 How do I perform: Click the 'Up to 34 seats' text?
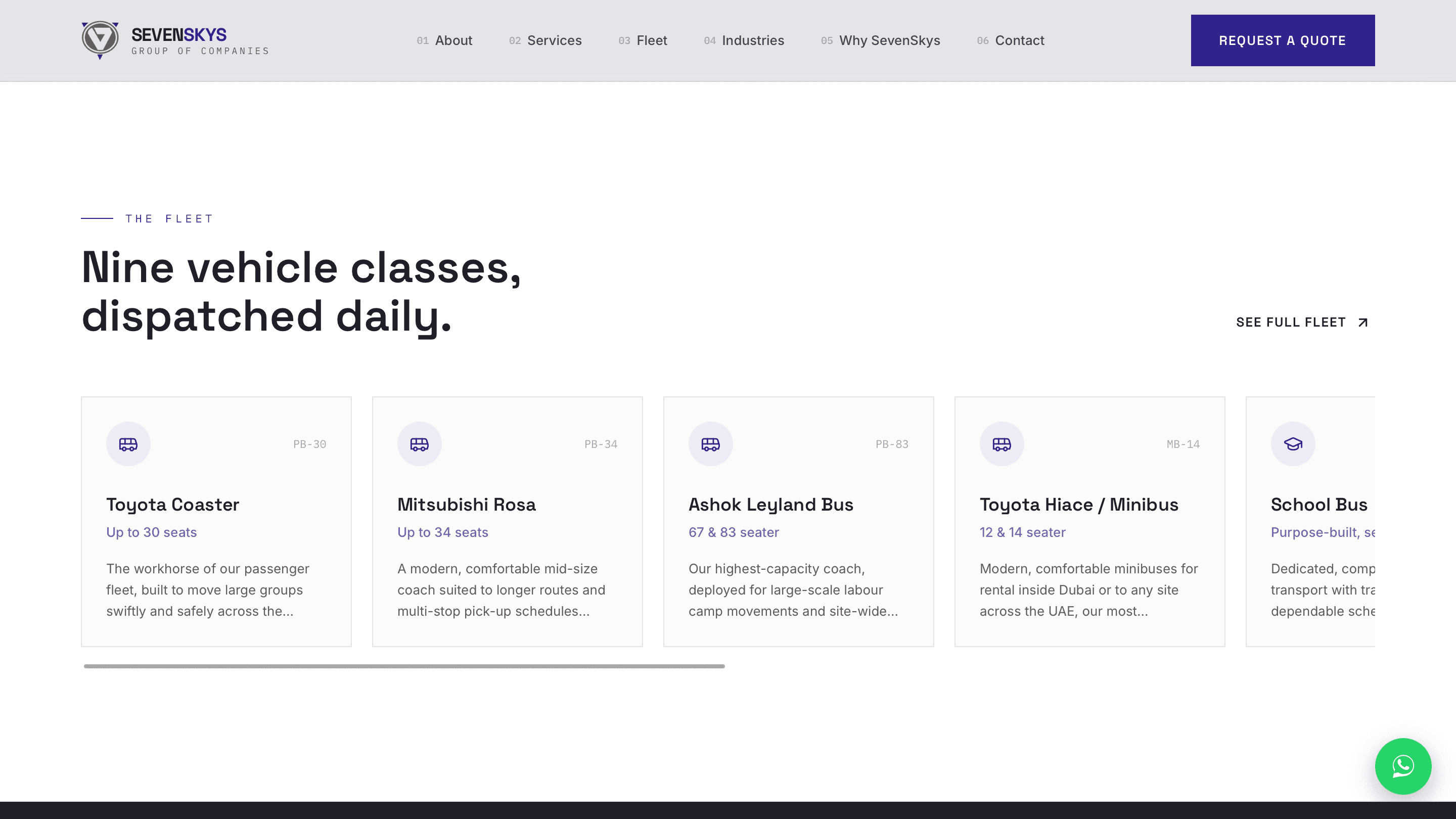442,532
